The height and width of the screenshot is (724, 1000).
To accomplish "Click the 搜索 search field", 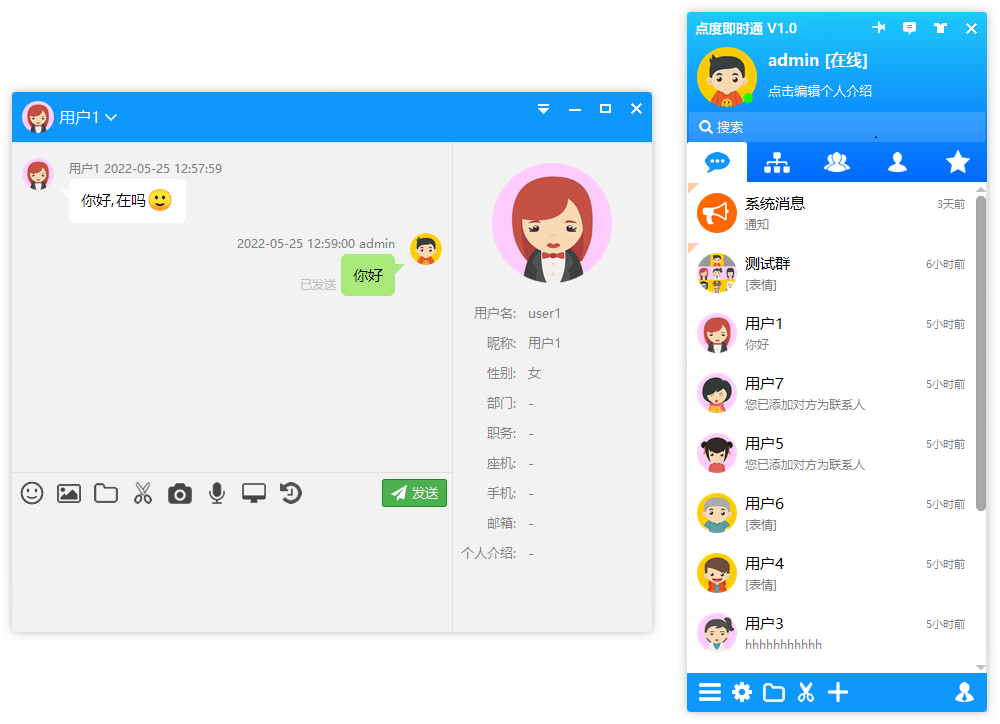I will coord(837,127).
